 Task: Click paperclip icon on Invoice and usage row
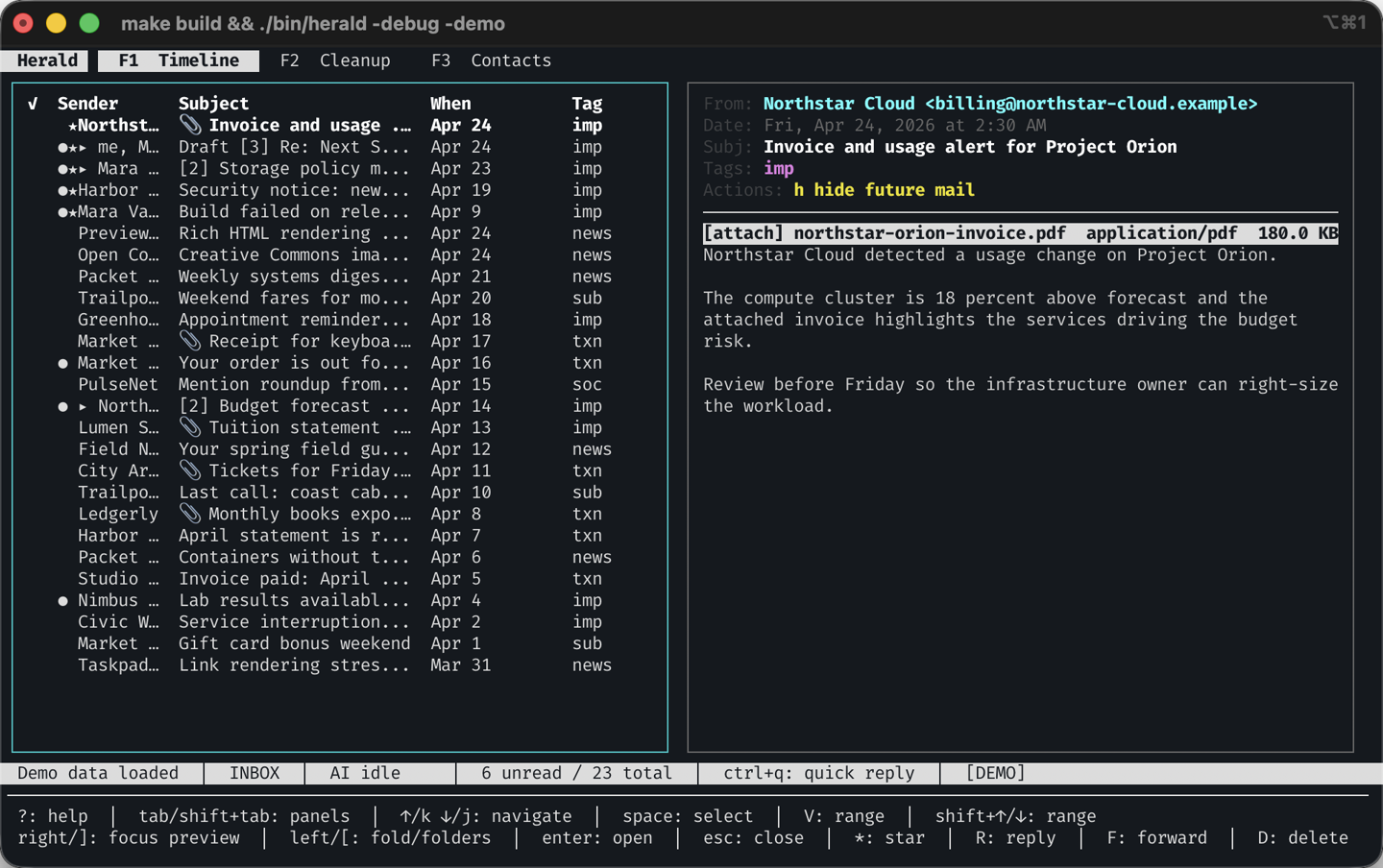190,126
